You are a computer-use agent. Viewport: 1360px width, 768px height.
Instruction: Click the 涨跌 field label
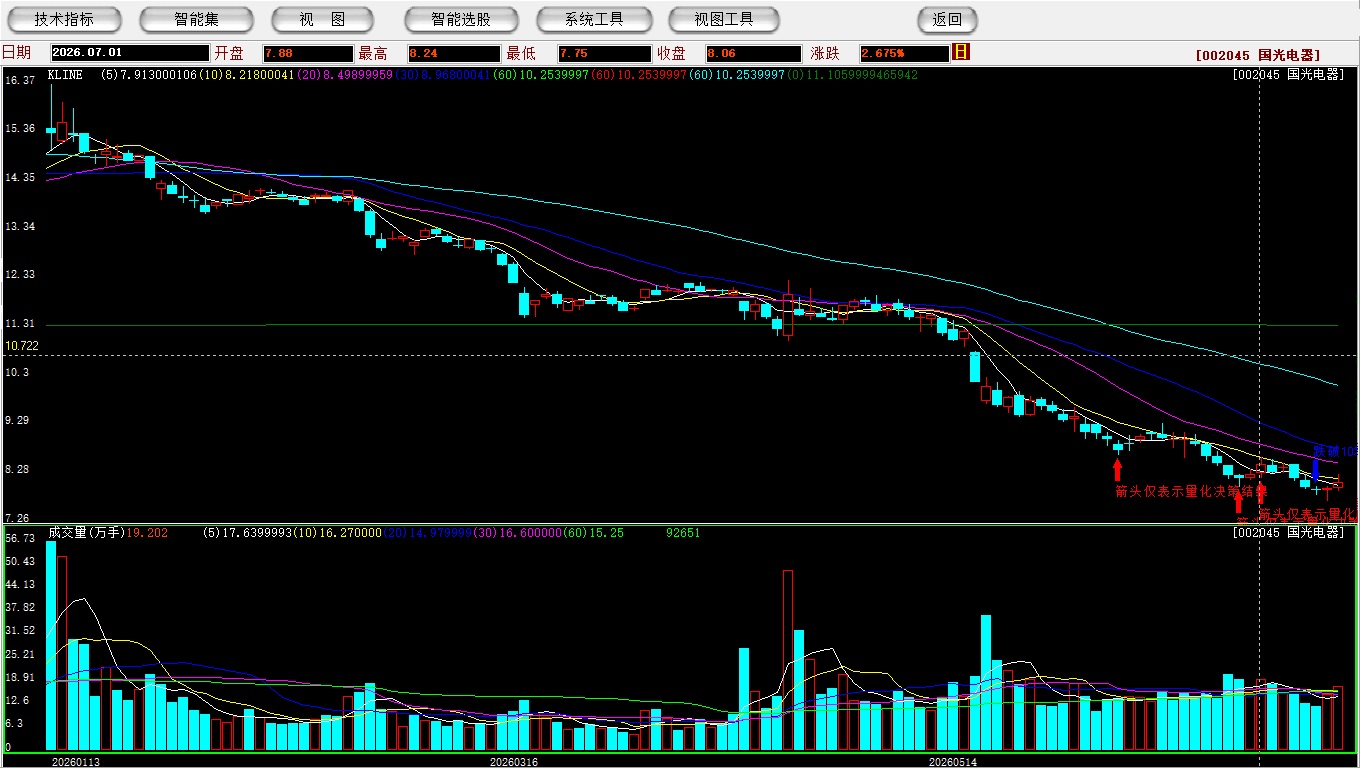825,53
